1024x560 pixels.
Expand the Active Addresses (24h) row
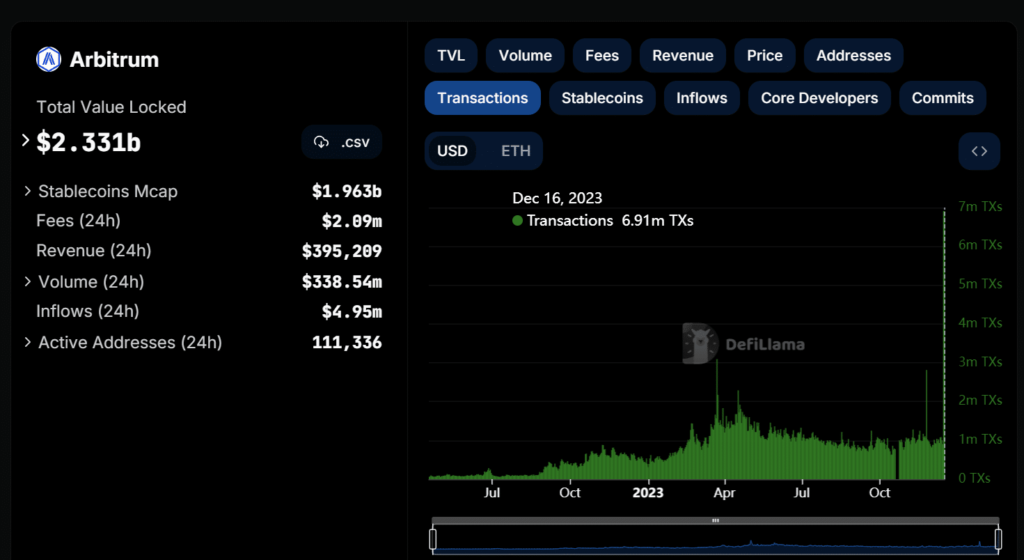tap(27, 342)
